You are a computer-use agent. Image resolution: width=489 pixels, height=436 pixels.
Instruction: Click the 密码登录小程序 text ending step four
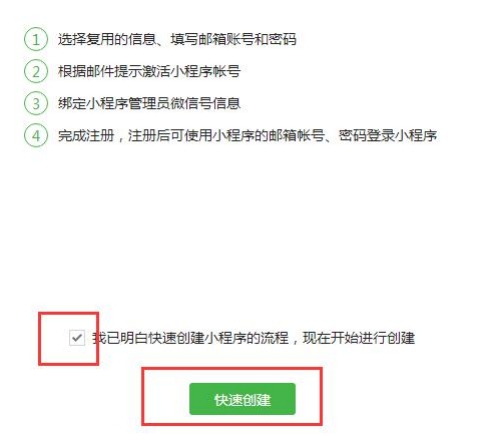[x=388, y=136]
